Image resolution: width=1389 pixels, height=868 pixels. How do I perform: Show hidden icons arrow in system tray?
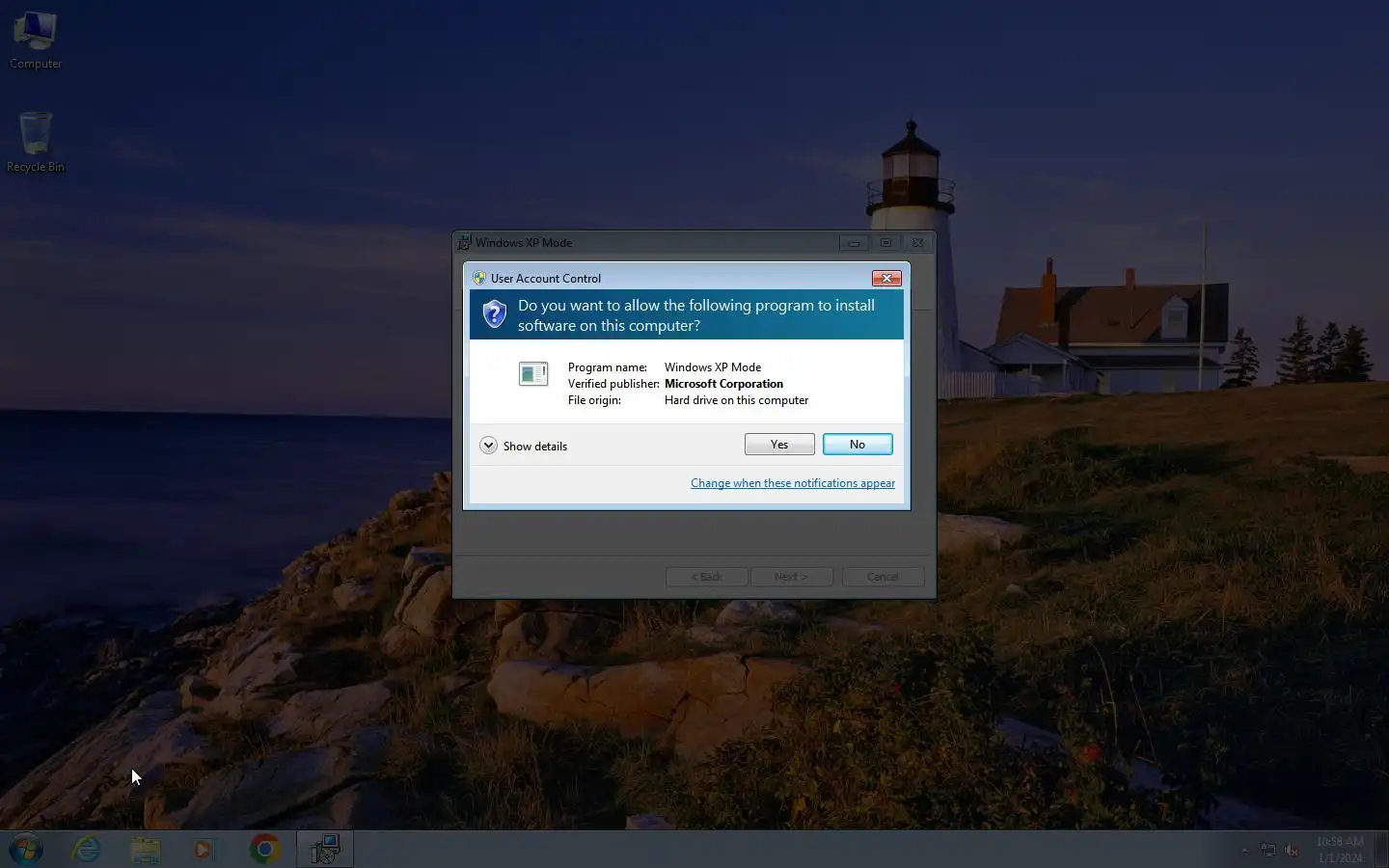[x=1244, y=851]
